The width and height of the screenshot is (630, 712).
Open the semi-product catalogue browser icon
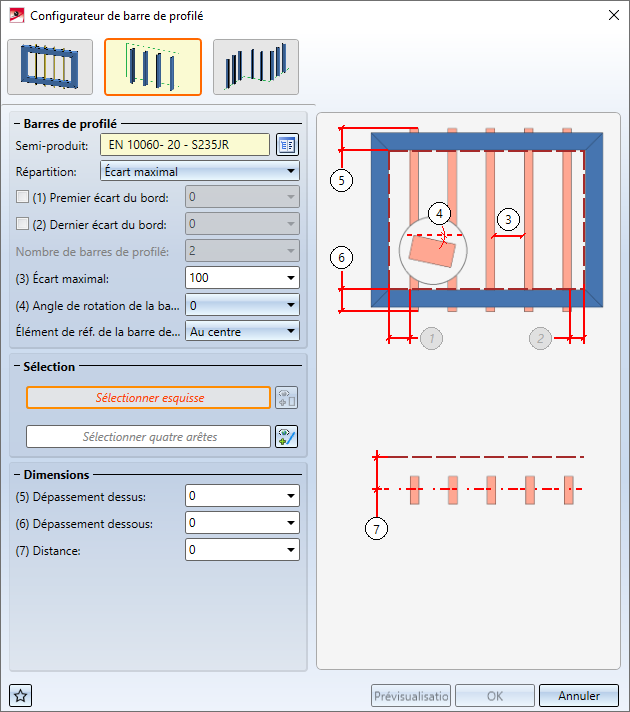(287, 145)
